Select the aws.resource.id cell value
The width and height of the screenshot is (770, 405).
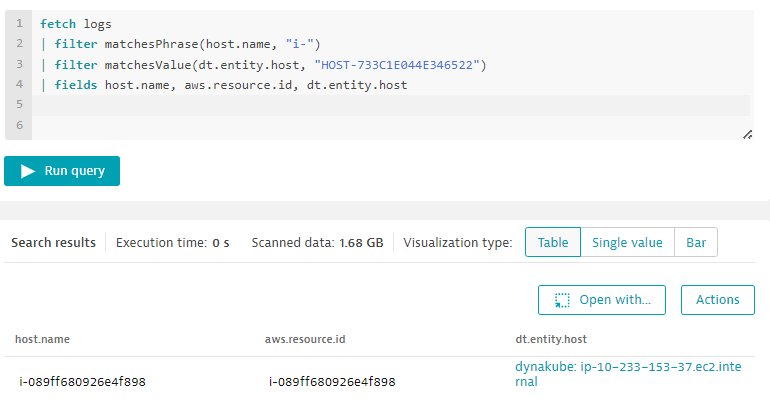pyautogui.click(x=332, y=381)
